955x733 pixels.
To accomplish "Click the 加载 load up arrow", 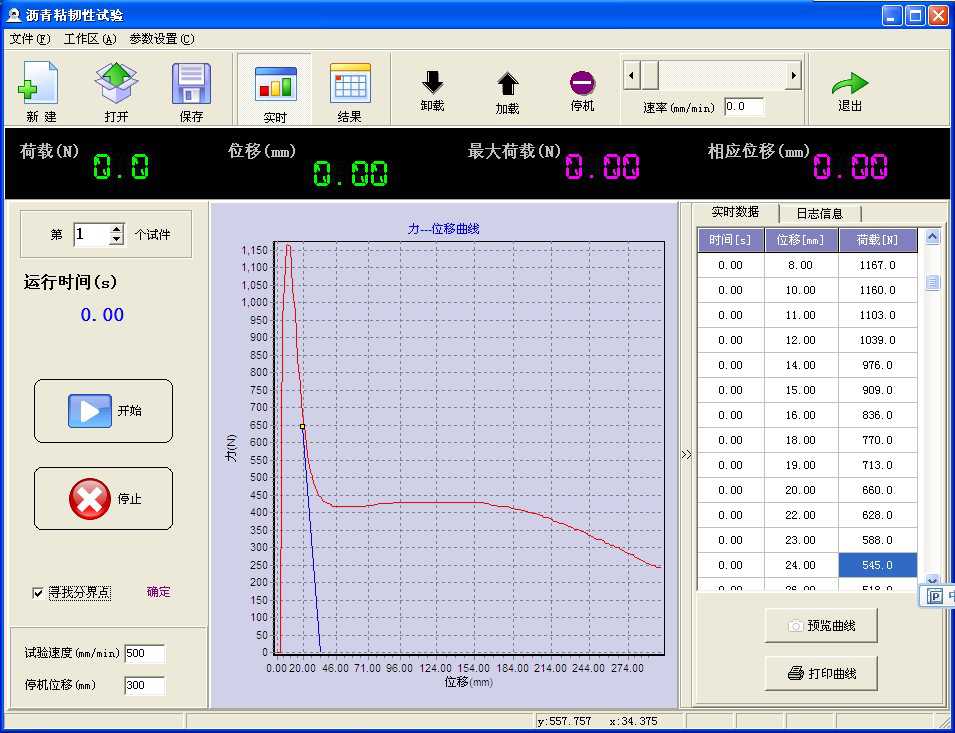I will (x=507, y=85).
